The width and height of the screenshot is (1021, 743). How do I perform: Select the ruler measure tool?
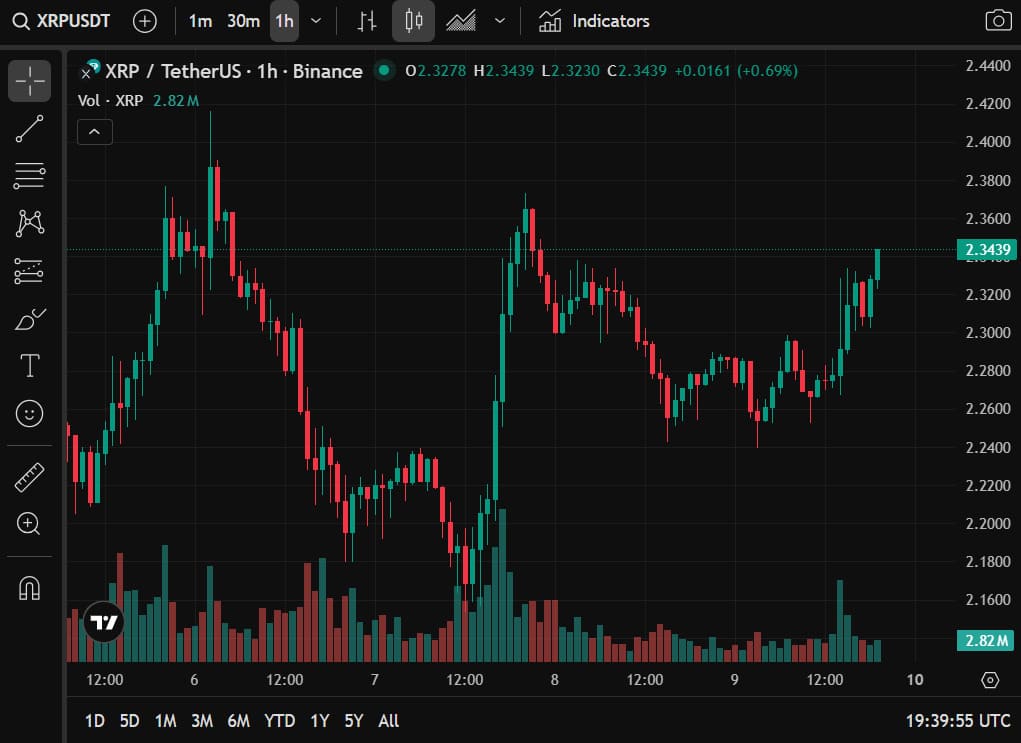click(30, 477)
